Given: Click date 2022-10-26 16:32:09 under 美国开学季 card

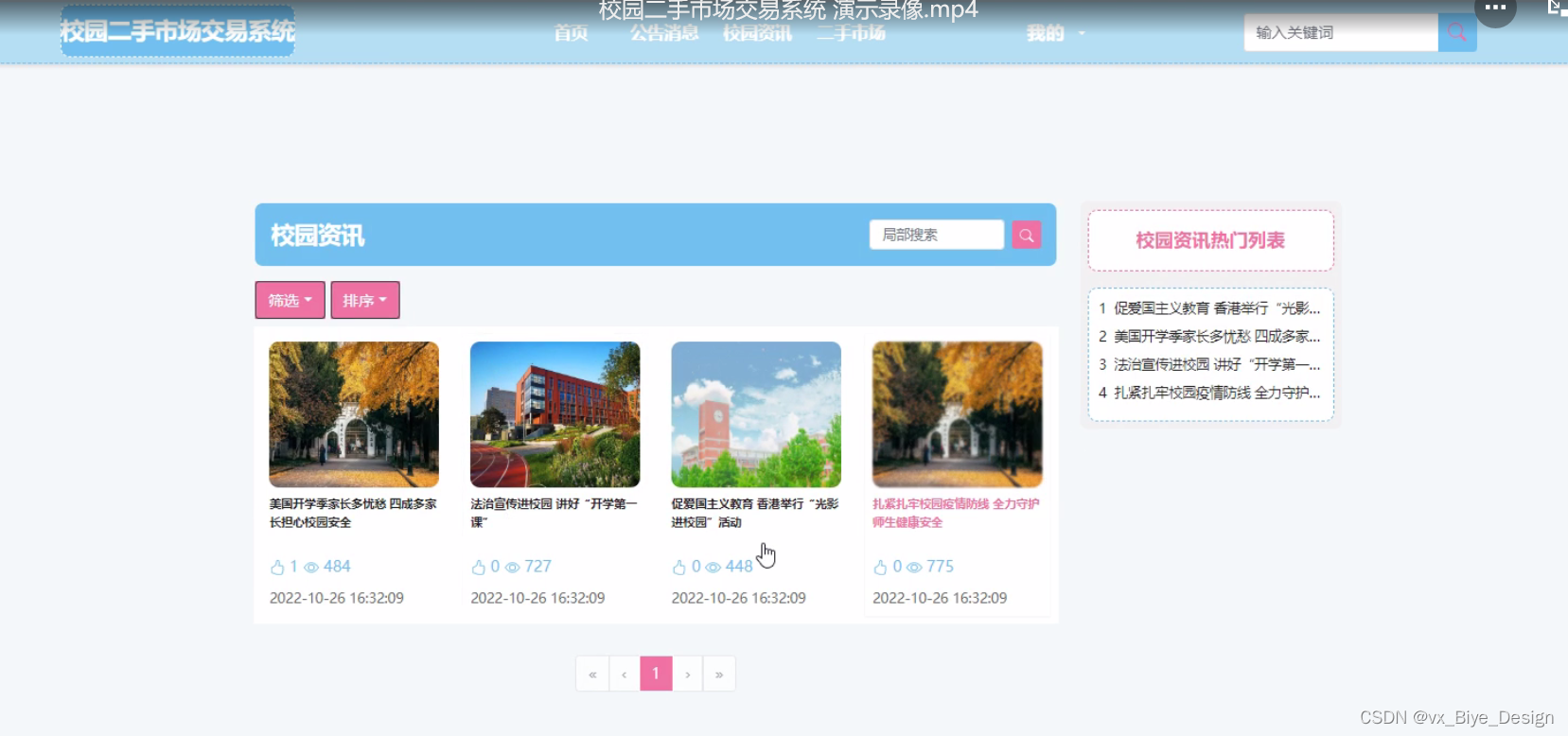Looking at the screenshot, I should [337, 598].
